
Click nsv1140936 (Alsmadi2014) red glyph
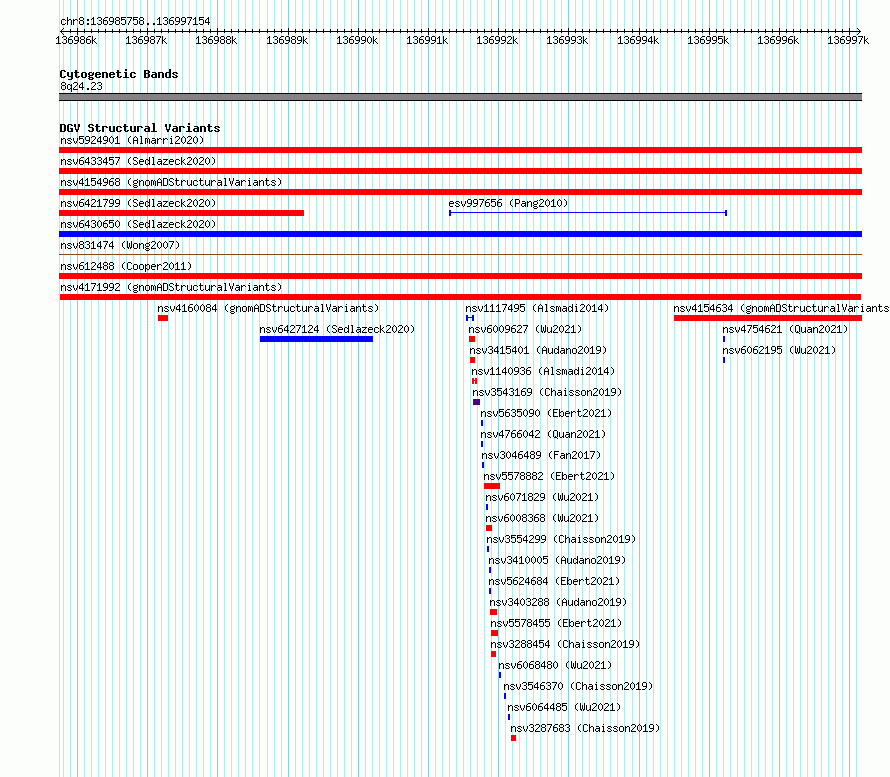coord(475,381)
